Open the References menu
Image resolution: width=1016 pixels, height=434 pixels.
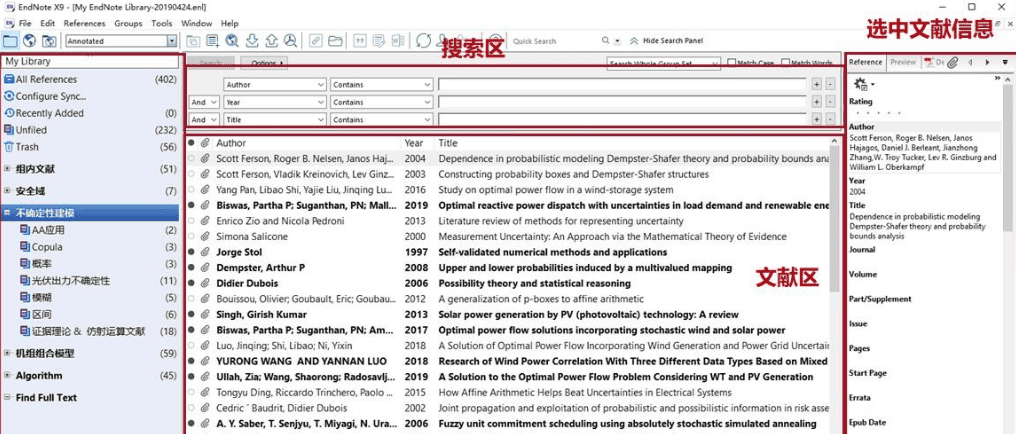tap(84, 23)
